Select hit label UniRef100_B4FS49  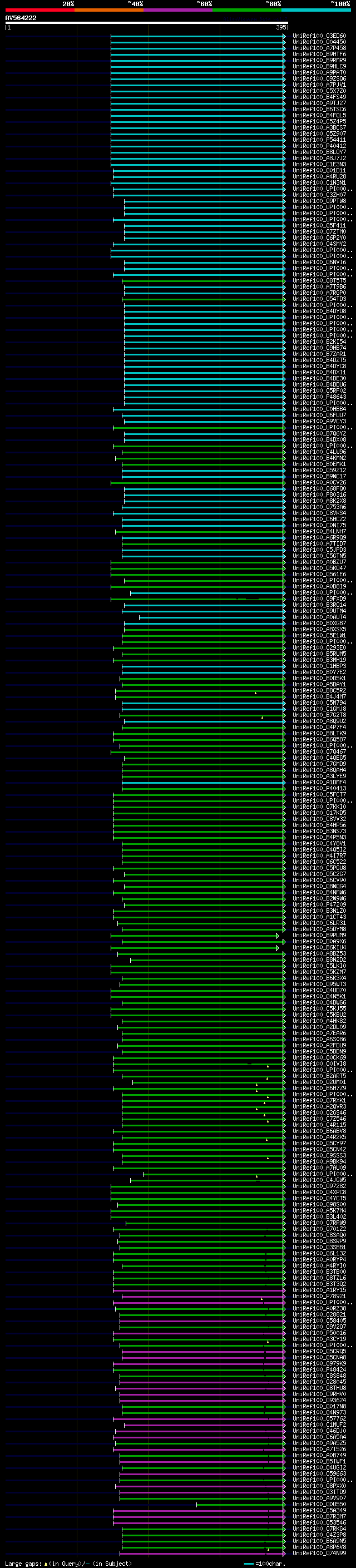[x=319, y=97]
